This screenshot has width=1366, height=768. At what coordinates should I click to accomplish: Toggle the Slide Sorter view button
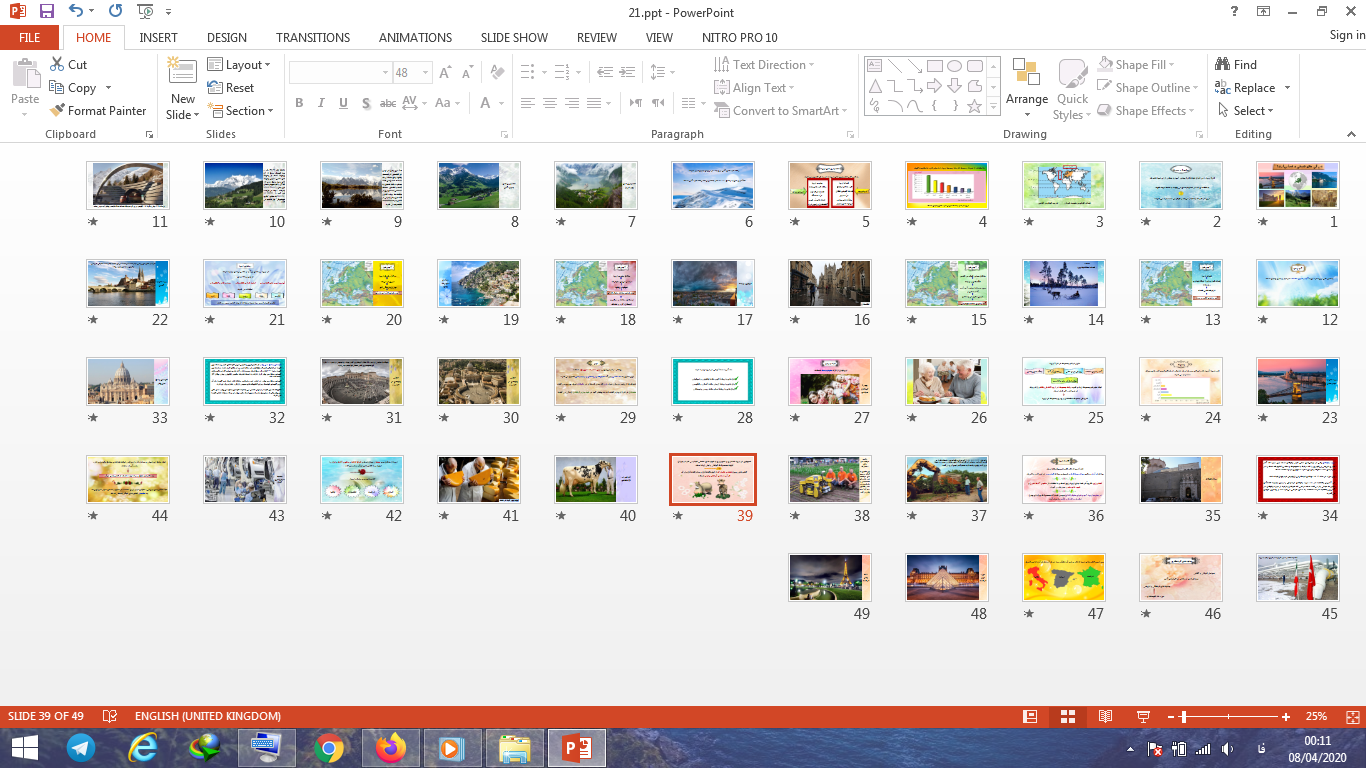pyautogui.click(x=1067, y=716)
